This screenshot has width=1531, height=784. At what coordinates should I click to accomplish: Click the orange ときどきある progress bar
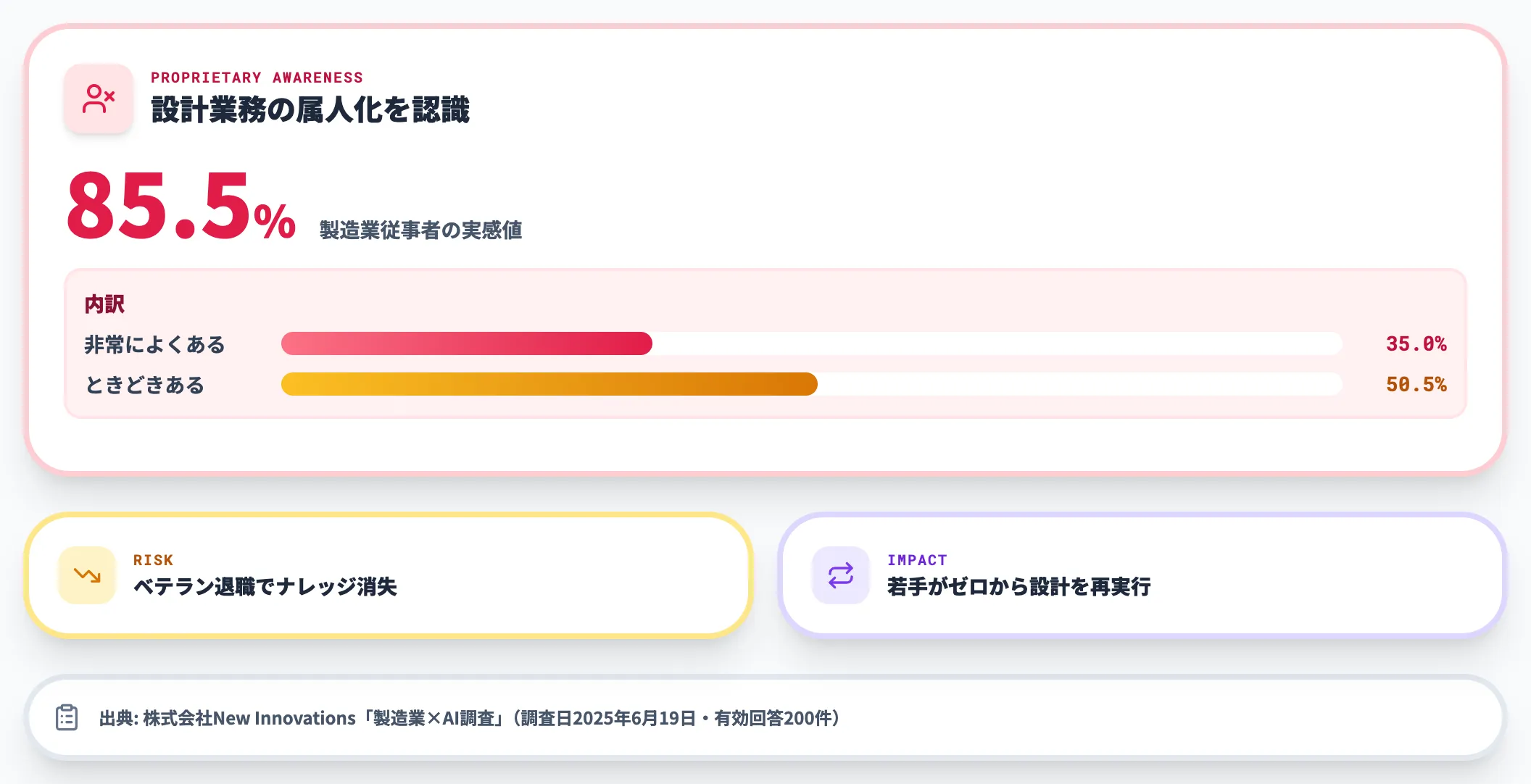[x=549, y=384]
